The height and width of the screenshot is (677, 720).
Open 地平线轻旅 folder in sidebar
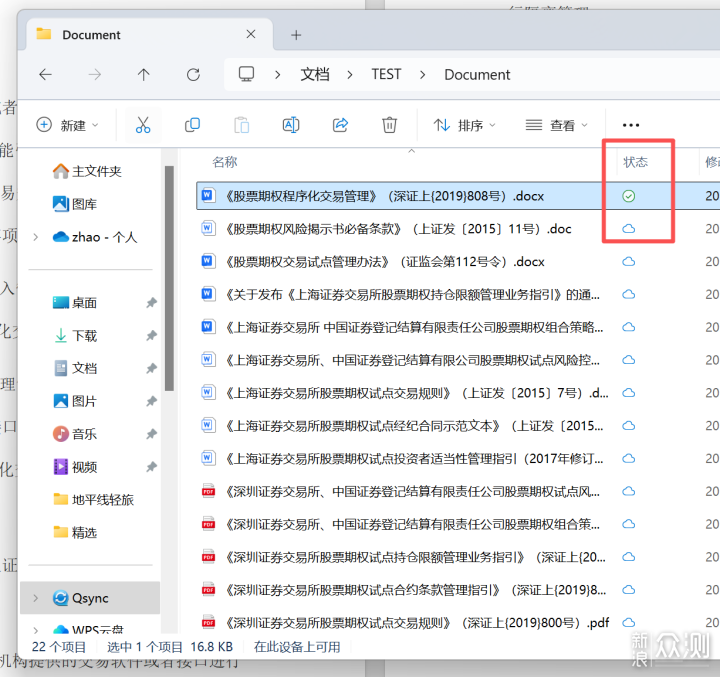click(x=93, y=500)
